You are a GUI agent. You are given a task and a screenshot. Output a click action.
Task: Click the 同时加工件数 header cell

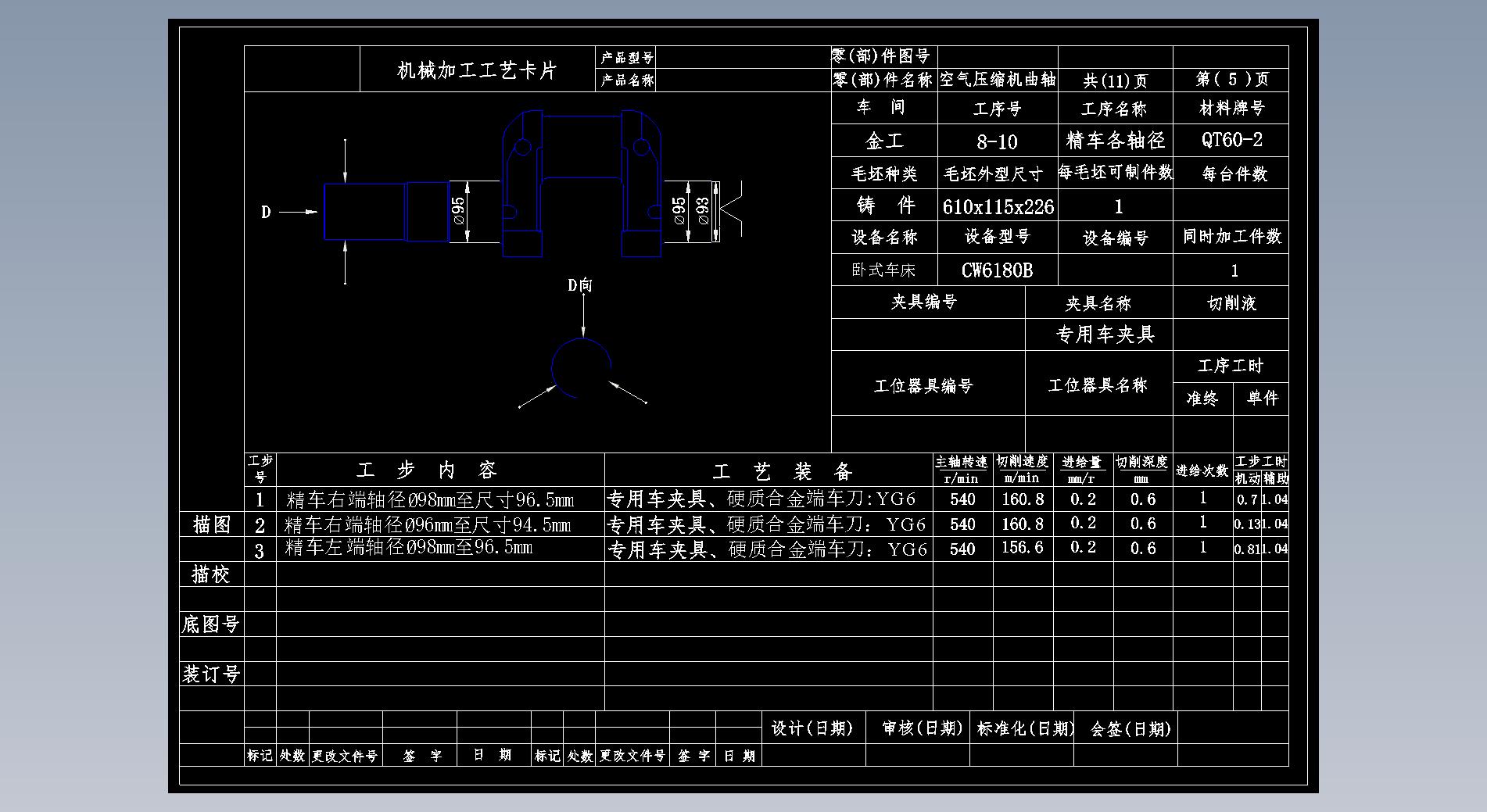[1232, 236]
